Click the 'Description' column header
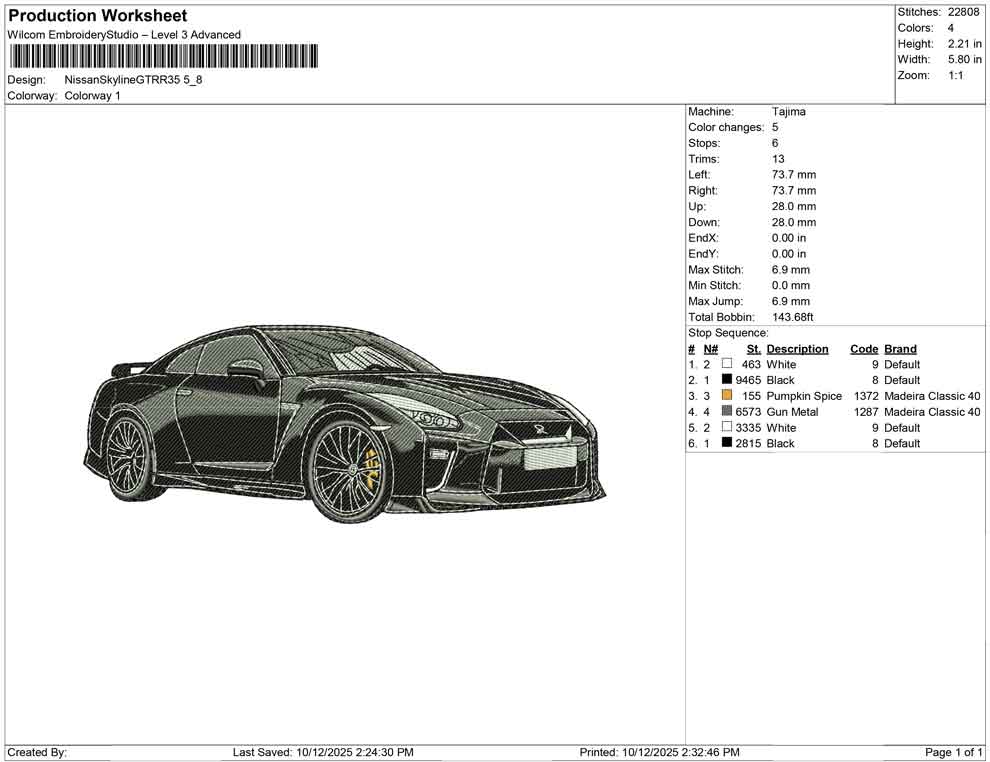Viewport: 990px width, 762px height. tap(797, 349)
